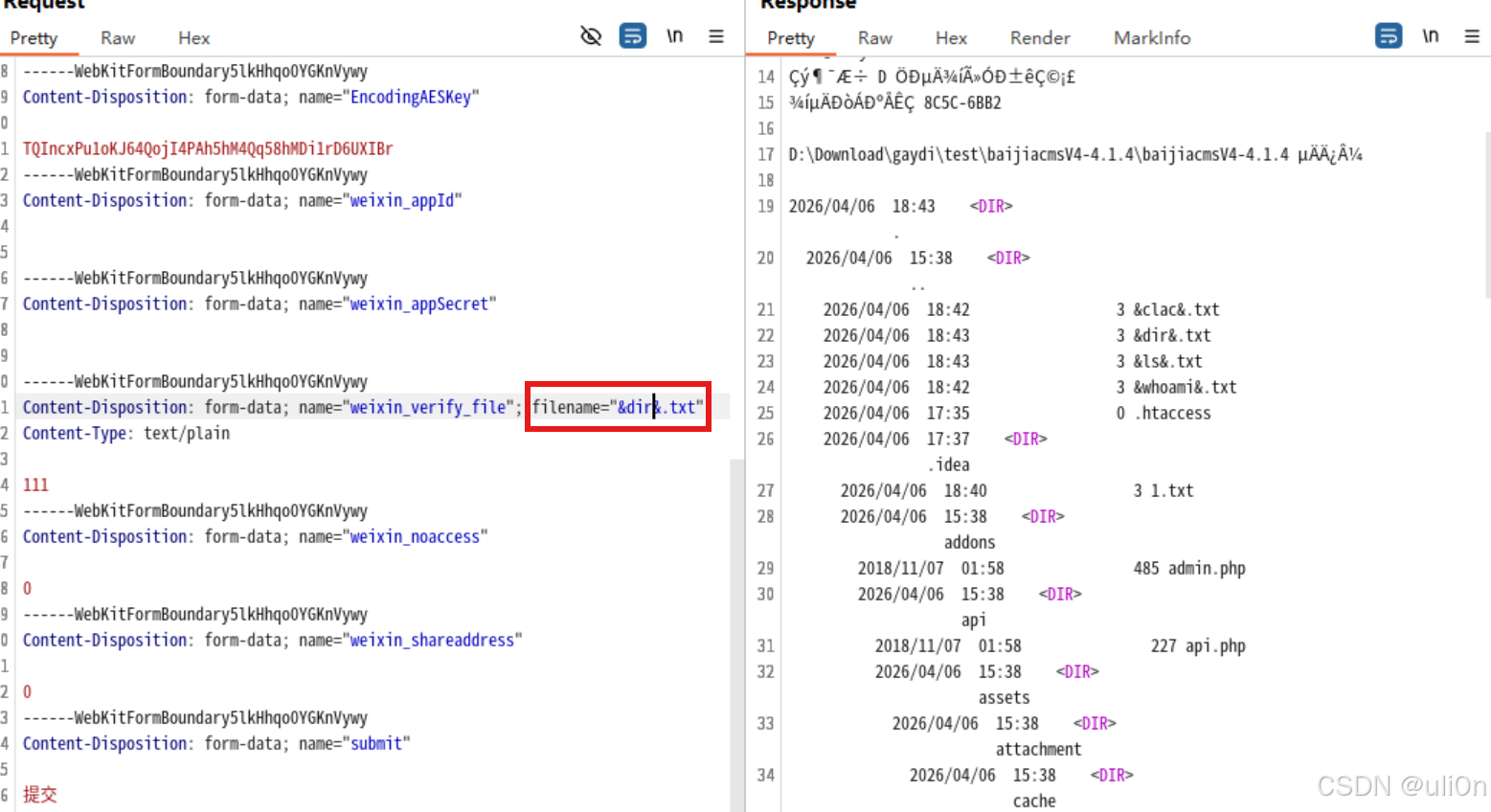Open the Request pane hamburger menu
Image resolution: width=1491 pixels, height=812 pixels.
(x=716, y=36)
